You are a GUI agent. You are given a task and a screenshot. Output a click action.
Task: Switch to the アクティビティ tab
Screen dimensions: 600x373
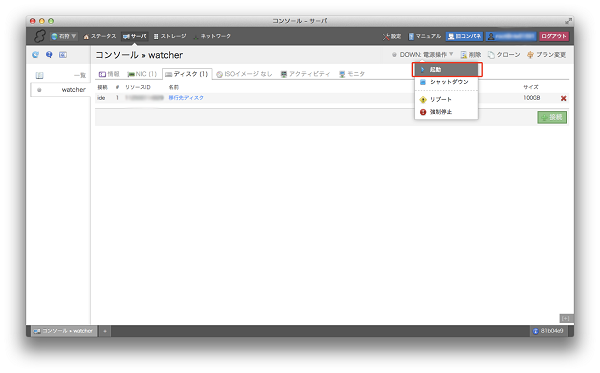pyautogui.click(x=305, y=74)
